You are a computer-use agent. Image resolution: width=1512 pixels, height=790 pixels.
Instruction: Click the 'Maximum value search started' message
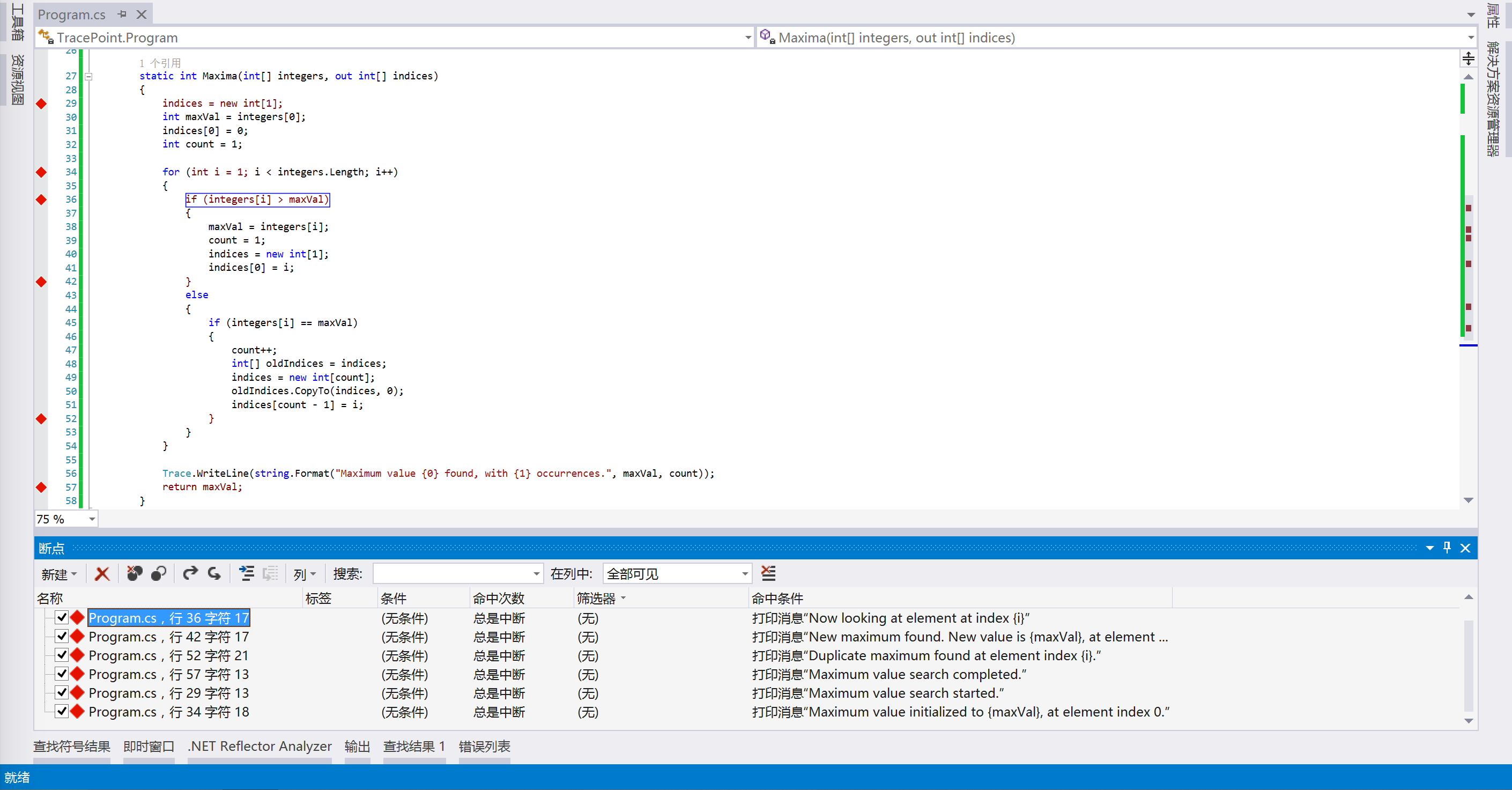(x=878, y=693)
